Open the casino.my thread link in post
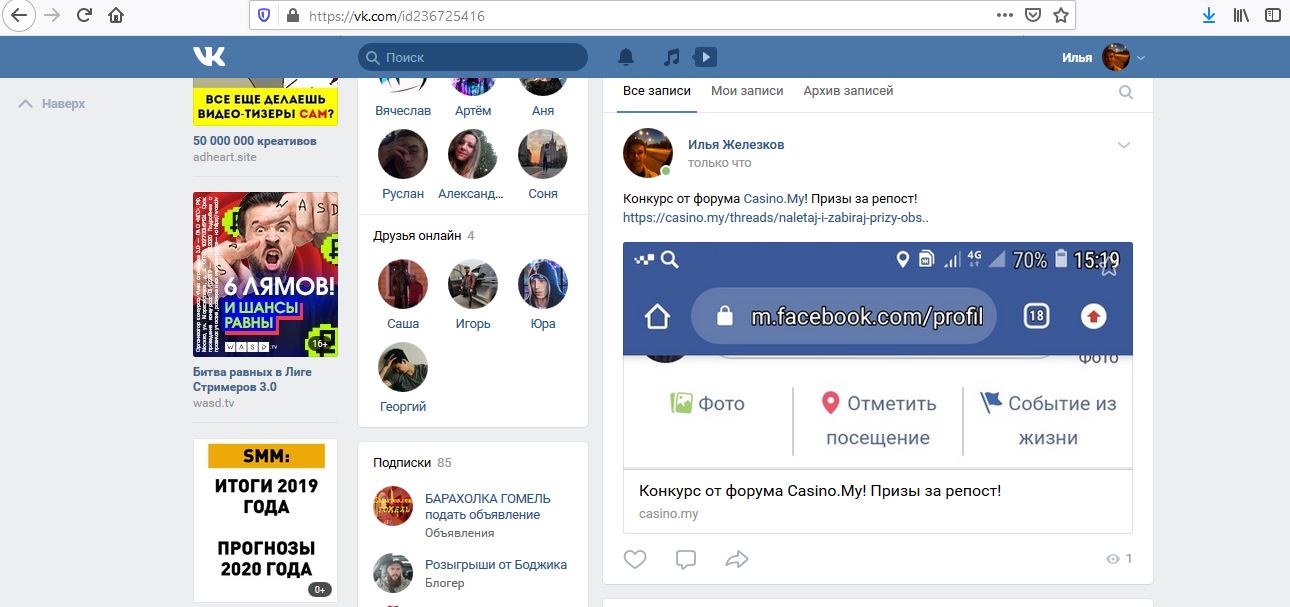 pos(775,217)
